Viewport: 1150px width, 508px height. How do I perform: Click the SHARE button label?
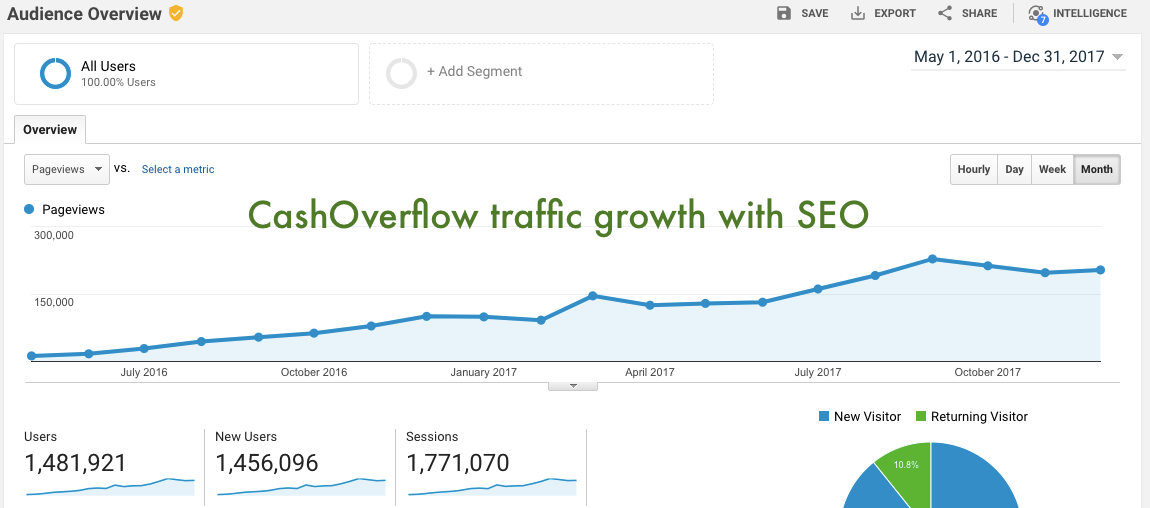(x=979, y=13)
